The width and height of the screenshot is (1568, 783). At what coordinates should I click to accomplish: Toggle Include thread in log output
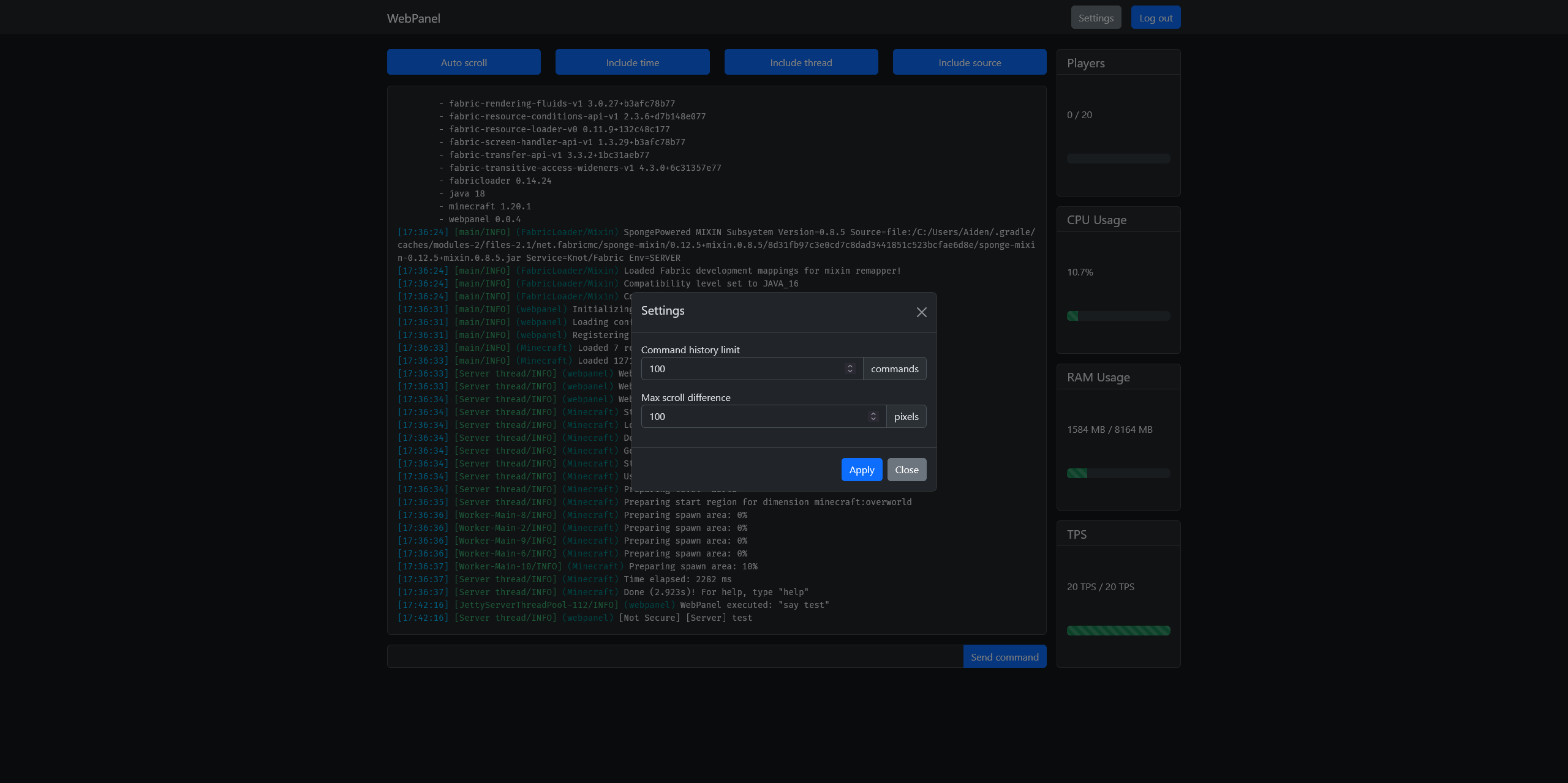(801, 62)
